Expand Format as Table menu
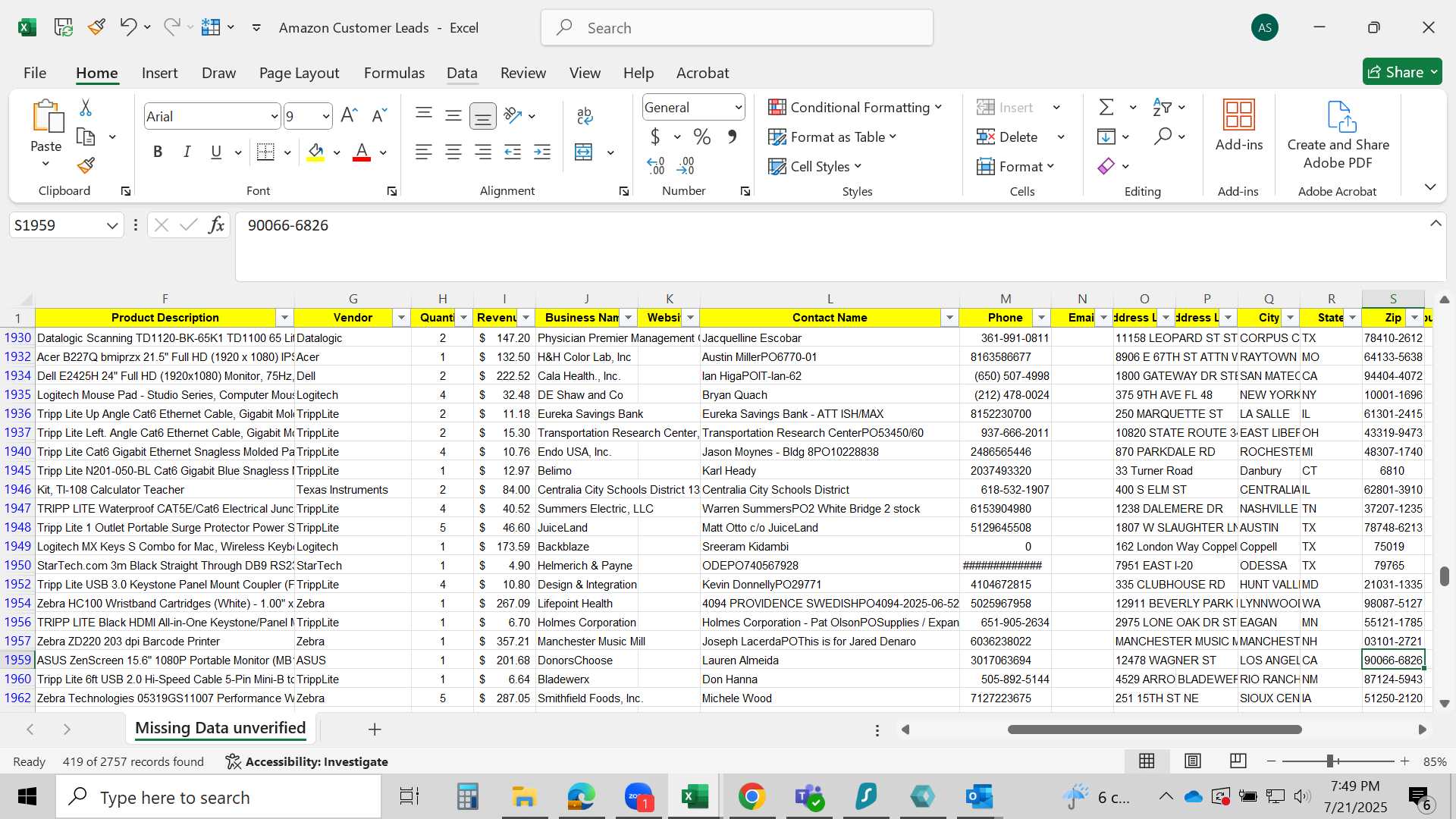 click(x=833, y=136)
